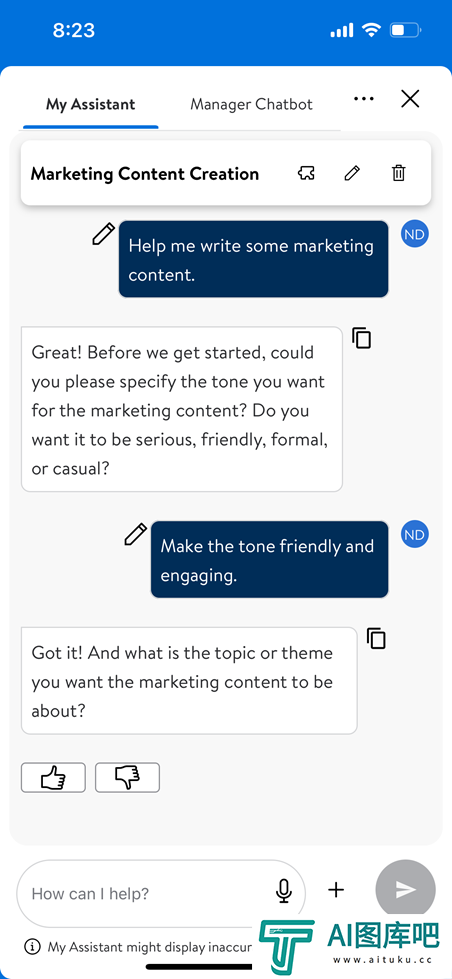This screenshot has height=979, width=452.
Task: Edit the 'Help me write some marketing' message
Action: [104, 234]
